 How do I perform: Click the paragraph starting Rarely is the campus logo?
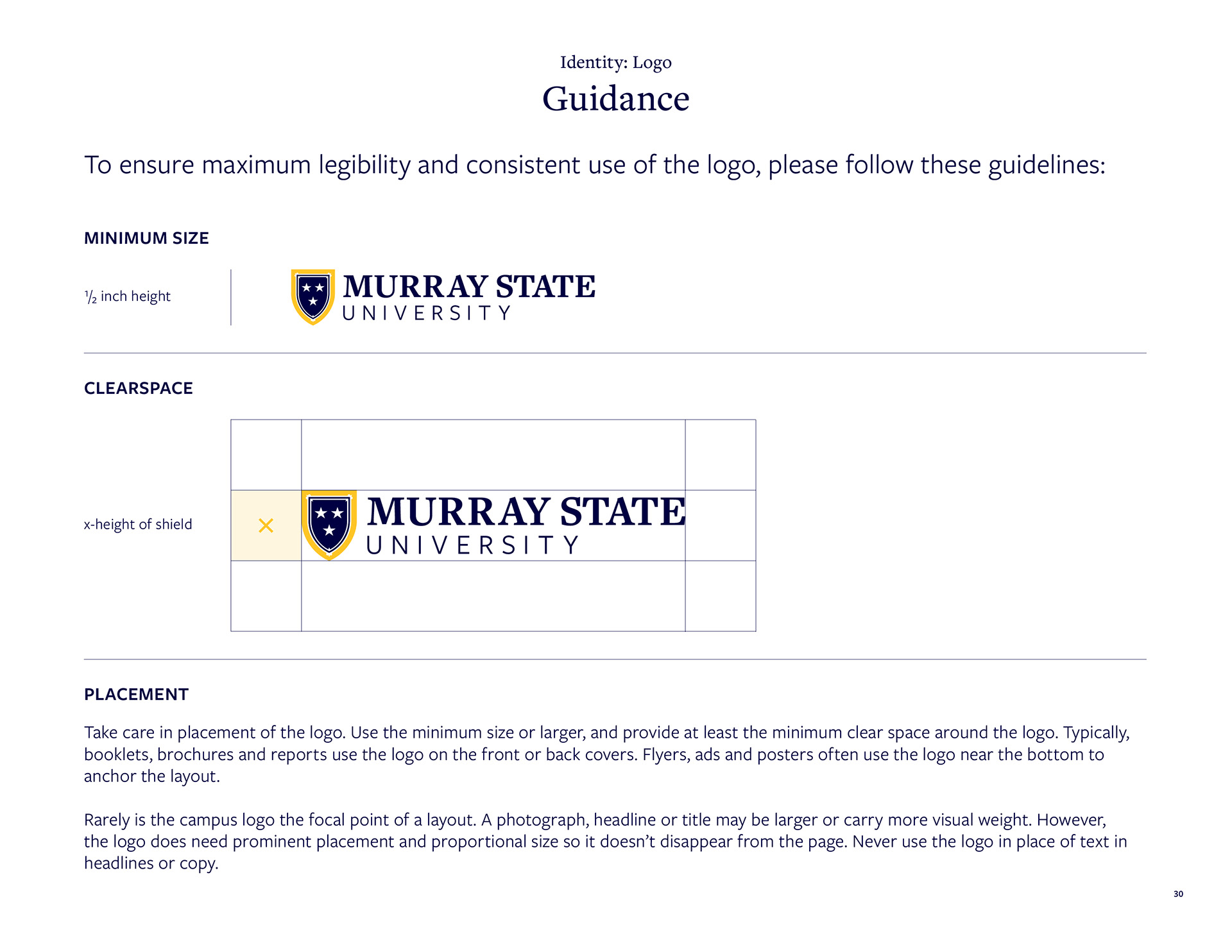coord(606,841)
